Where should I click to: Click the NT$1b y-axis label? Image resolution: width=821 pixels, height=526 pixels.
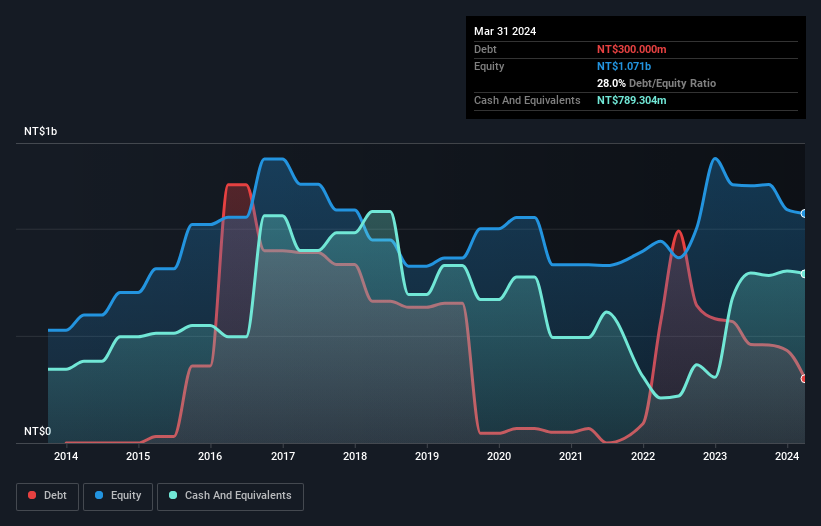pos(40,131)
